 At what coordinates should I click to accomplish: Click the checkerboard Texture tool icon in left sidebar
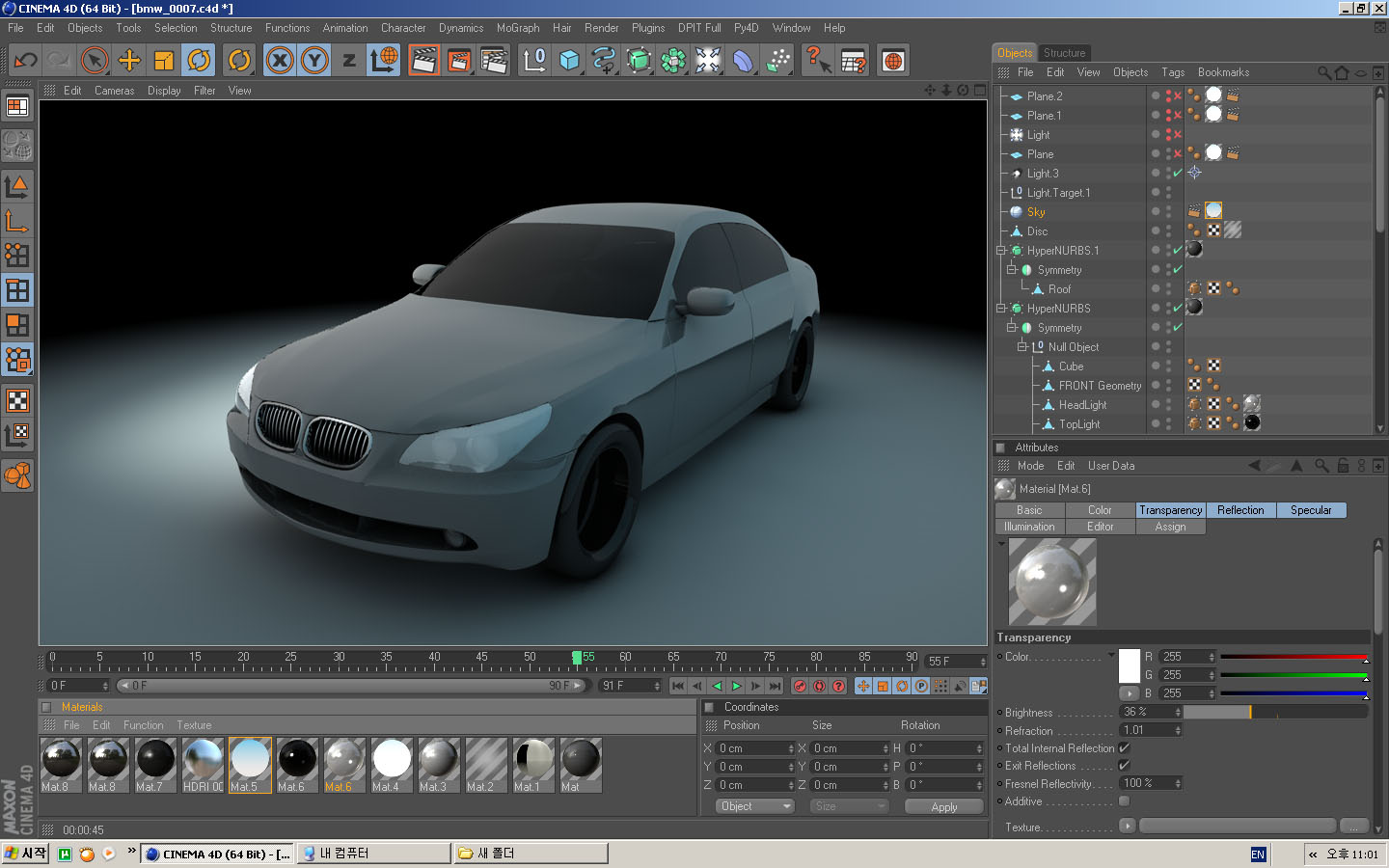point(17,400)
